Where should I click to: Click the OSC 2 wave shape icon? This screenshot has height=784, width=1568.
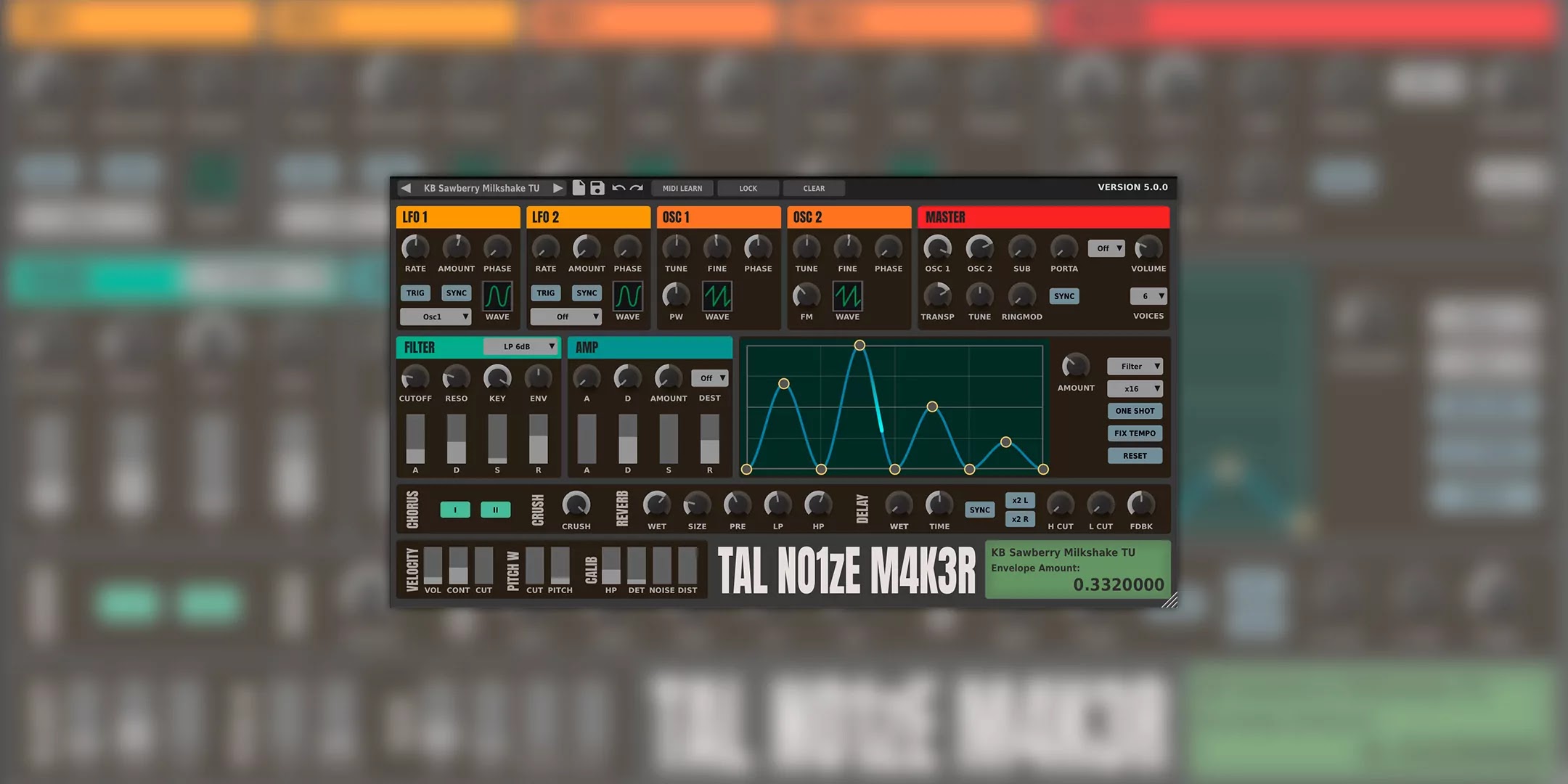coord(846,295)
